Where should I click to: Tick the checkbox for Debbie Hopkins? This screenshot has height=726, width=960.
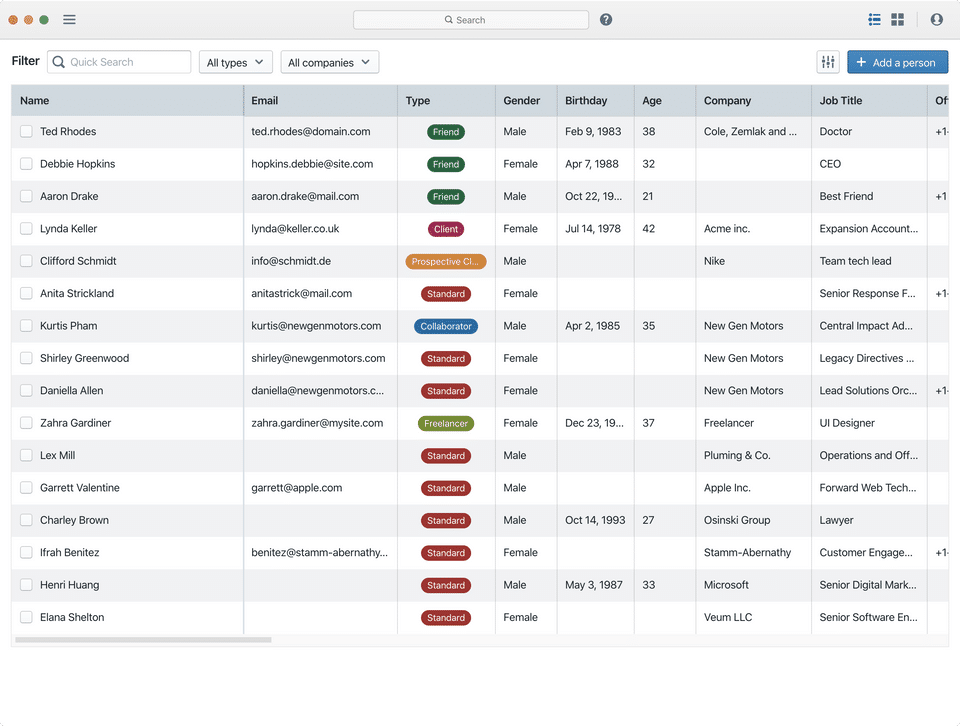click(26, 164)
